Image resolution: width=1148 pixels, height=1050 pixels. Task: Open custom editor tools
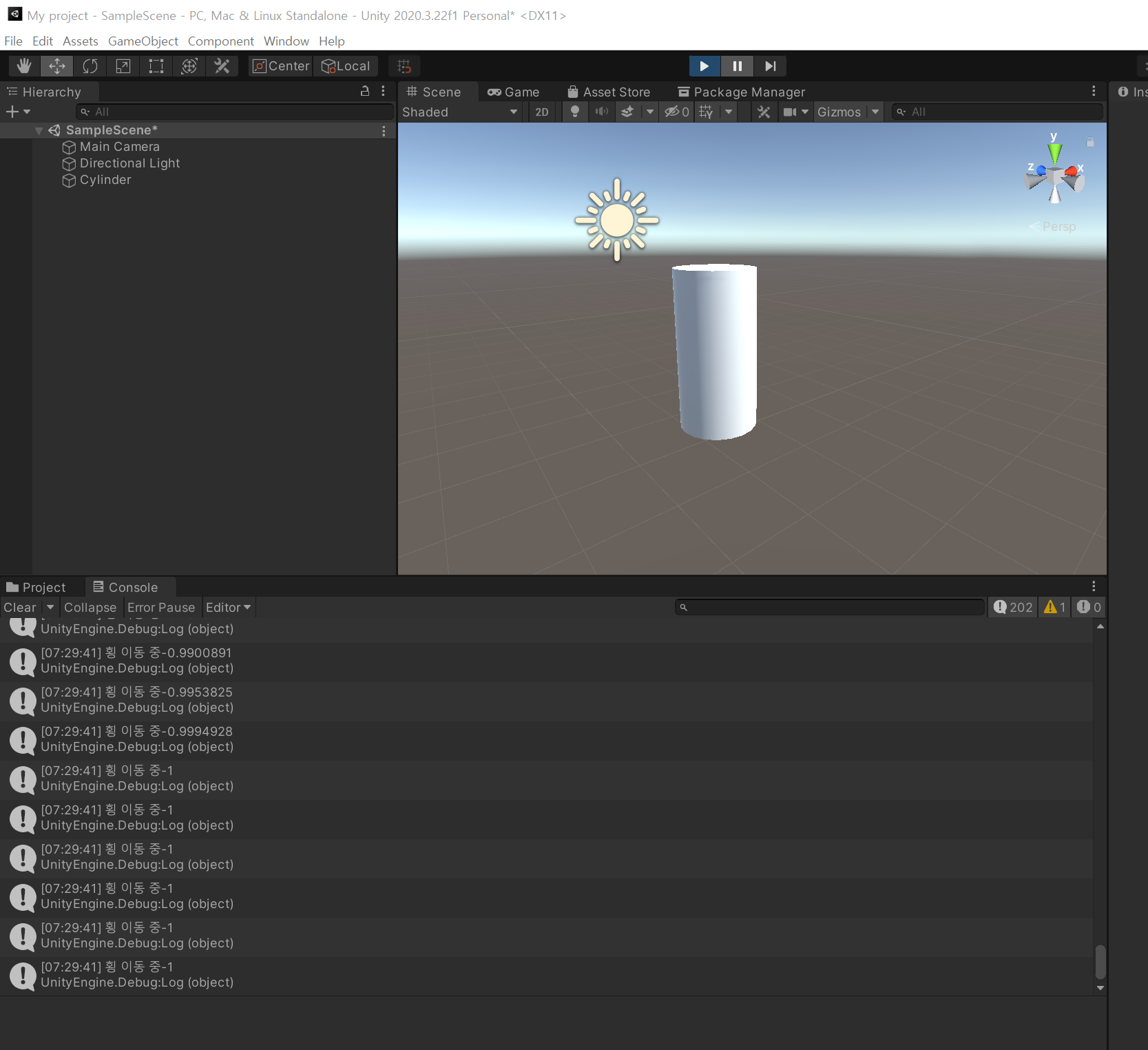pos(222,66)
